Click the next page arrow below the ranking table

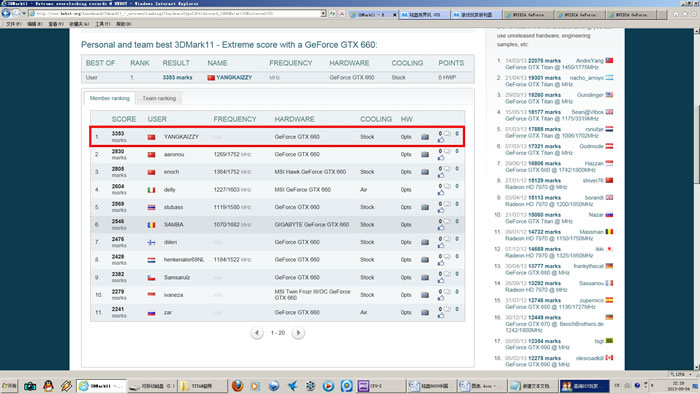point(298,333)
